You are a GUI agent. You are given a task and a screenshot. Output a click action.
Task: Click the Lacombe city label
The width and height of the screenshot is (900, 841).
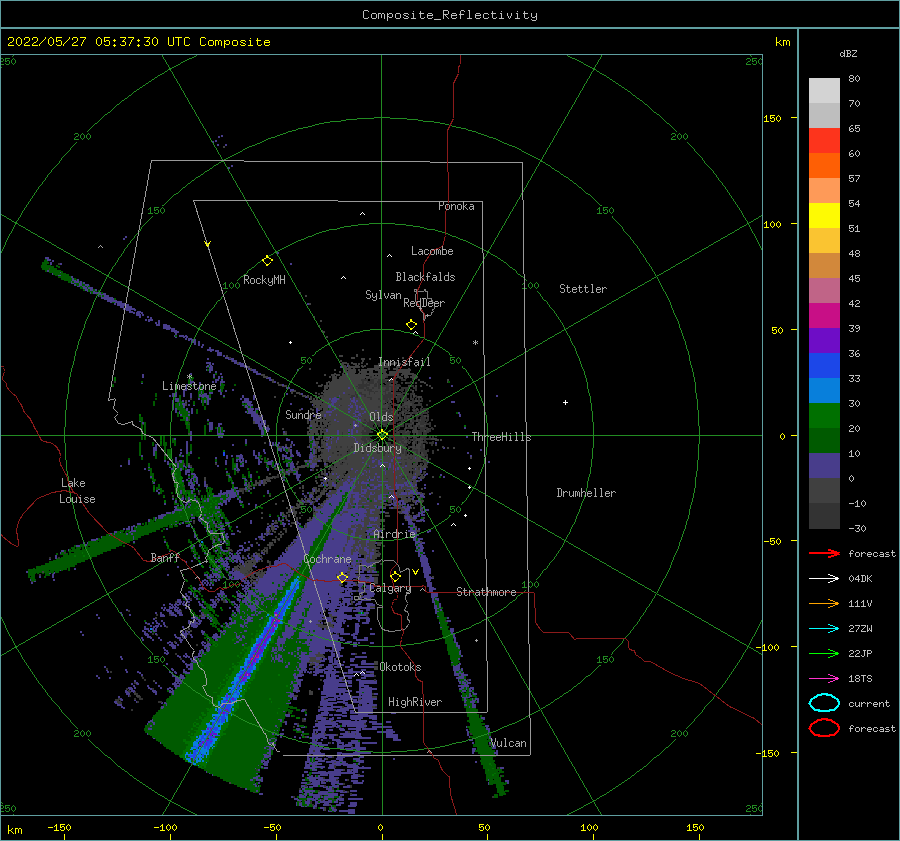click(x=432, y=251)
